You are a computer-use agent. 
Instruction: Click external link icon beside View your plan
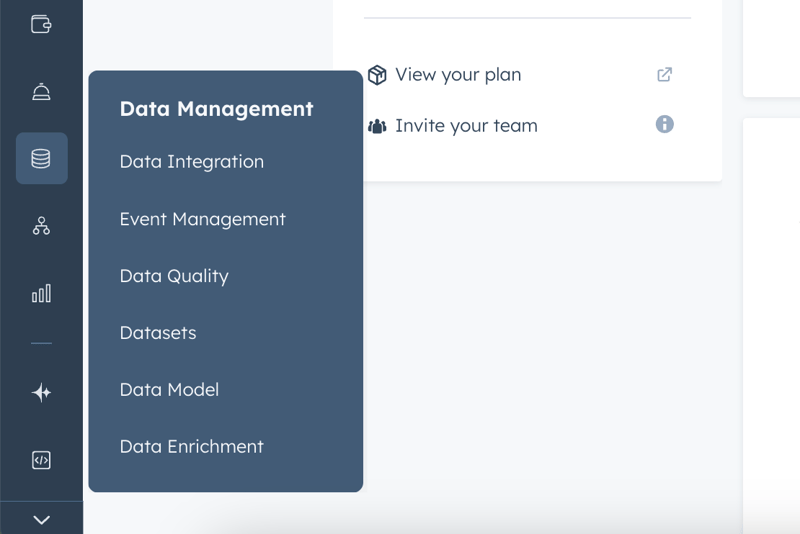click(664, 75)
